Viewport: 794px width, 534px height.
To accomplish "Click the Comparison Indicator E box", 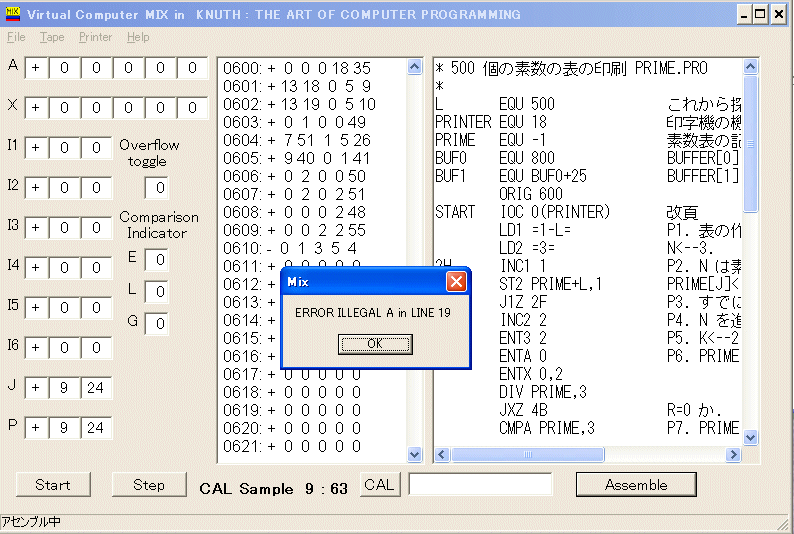I will click(x=156, y=260).
